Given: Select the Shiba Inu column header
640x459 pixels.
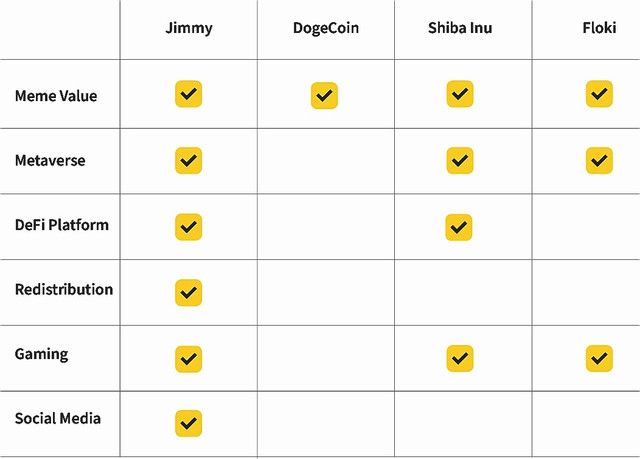Looking at the screenshot, I should tap(459, 28).
